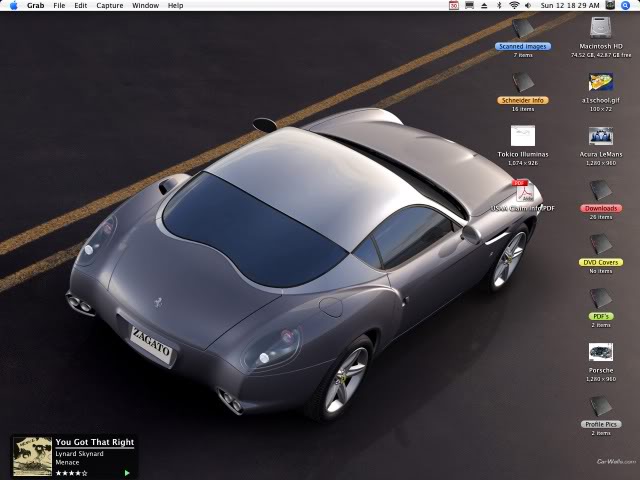Select the Tokico Illuminas image thumbnail

[523, 136]
